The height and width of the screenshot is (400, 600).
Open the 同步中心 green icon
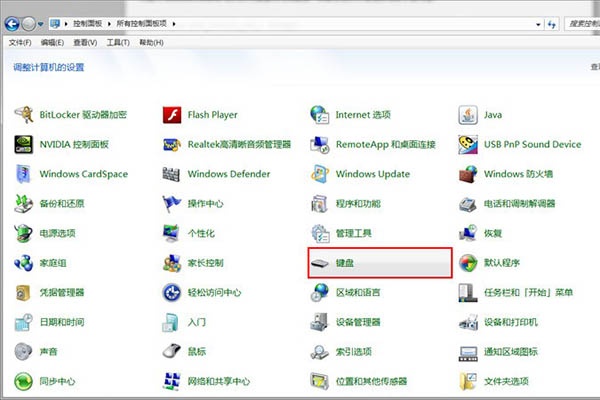(23, 381)
